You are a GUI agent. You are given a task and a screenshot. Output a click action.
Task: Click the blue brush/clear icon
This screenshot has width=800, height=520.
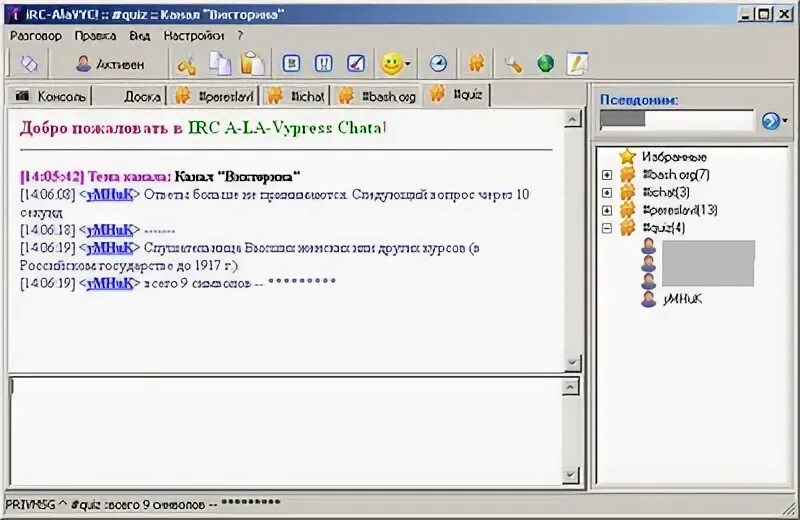point(356,64)
